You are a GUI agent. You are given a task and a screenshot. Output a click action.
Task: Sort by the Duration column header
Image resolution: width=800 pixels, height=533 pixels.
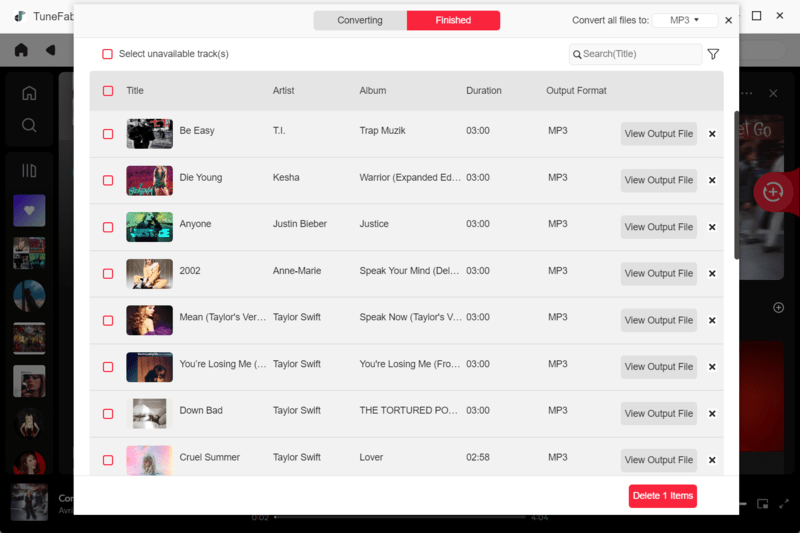pos(484,91)
